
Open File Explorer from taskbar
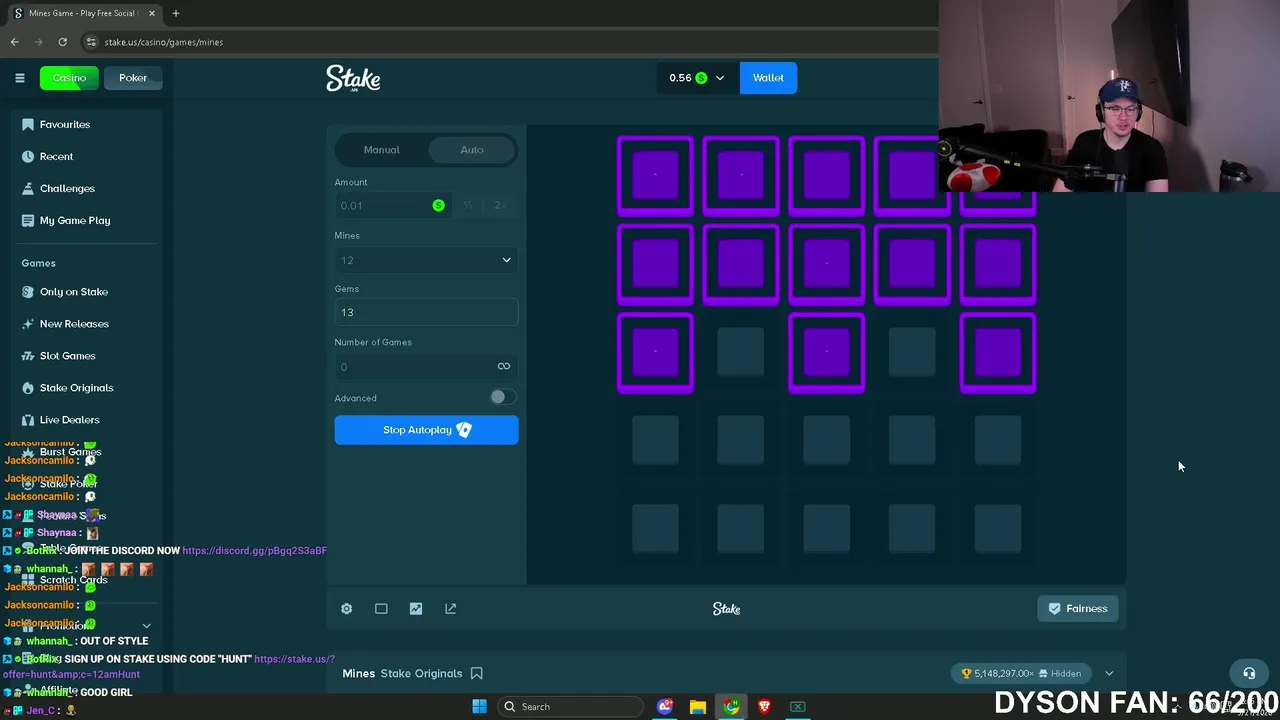click(x=698, y=707)
